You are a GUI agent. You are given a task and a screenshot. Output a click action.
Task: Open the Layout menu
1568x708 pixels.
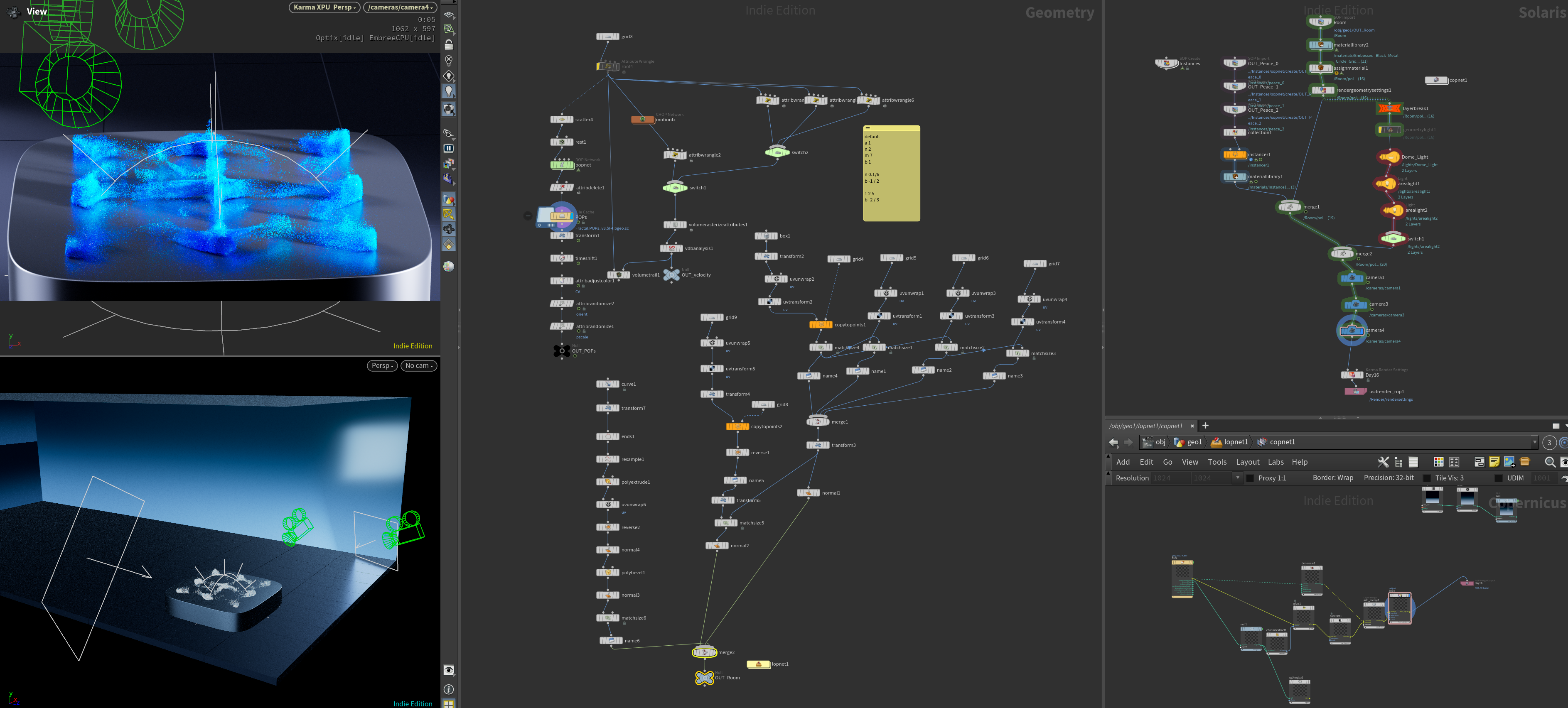1247,462
